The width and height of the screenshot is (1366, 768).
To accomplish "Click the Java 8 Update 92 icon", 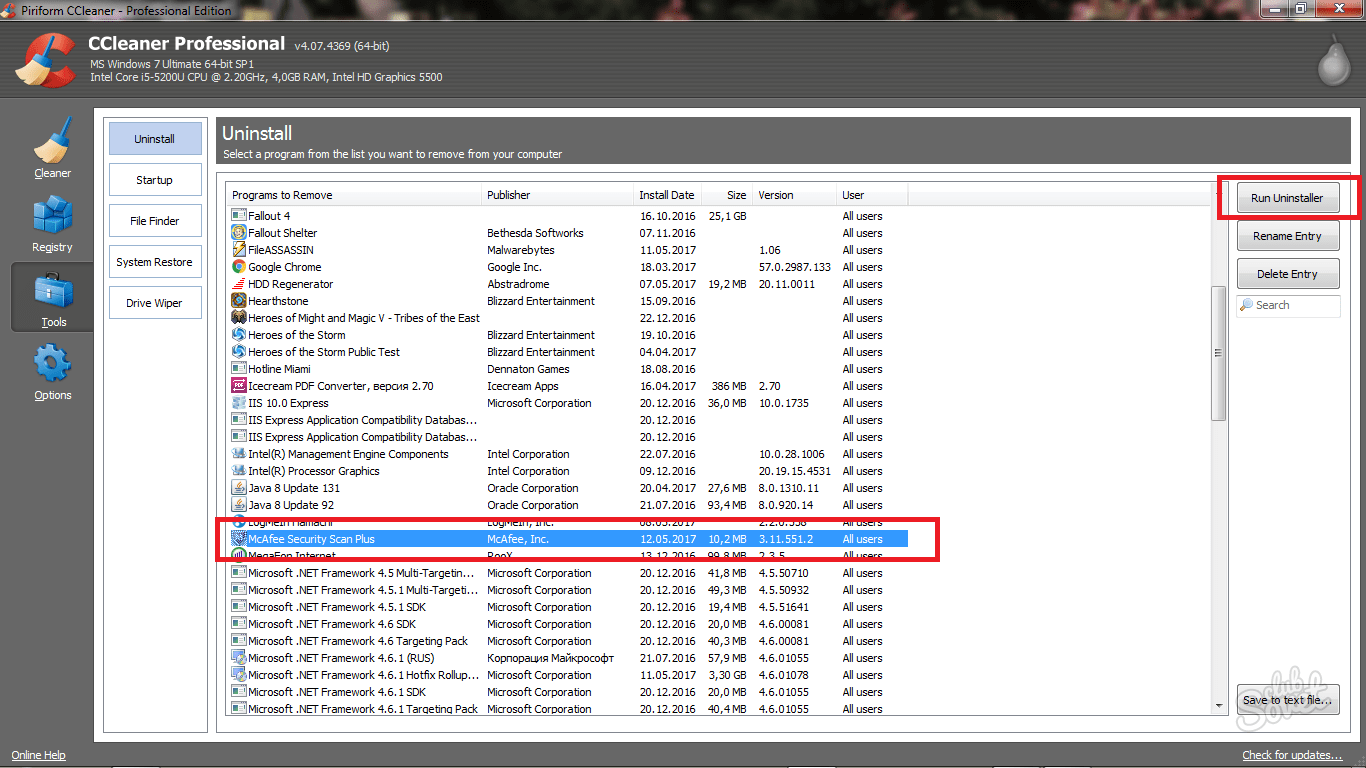I will coord(239,505).
